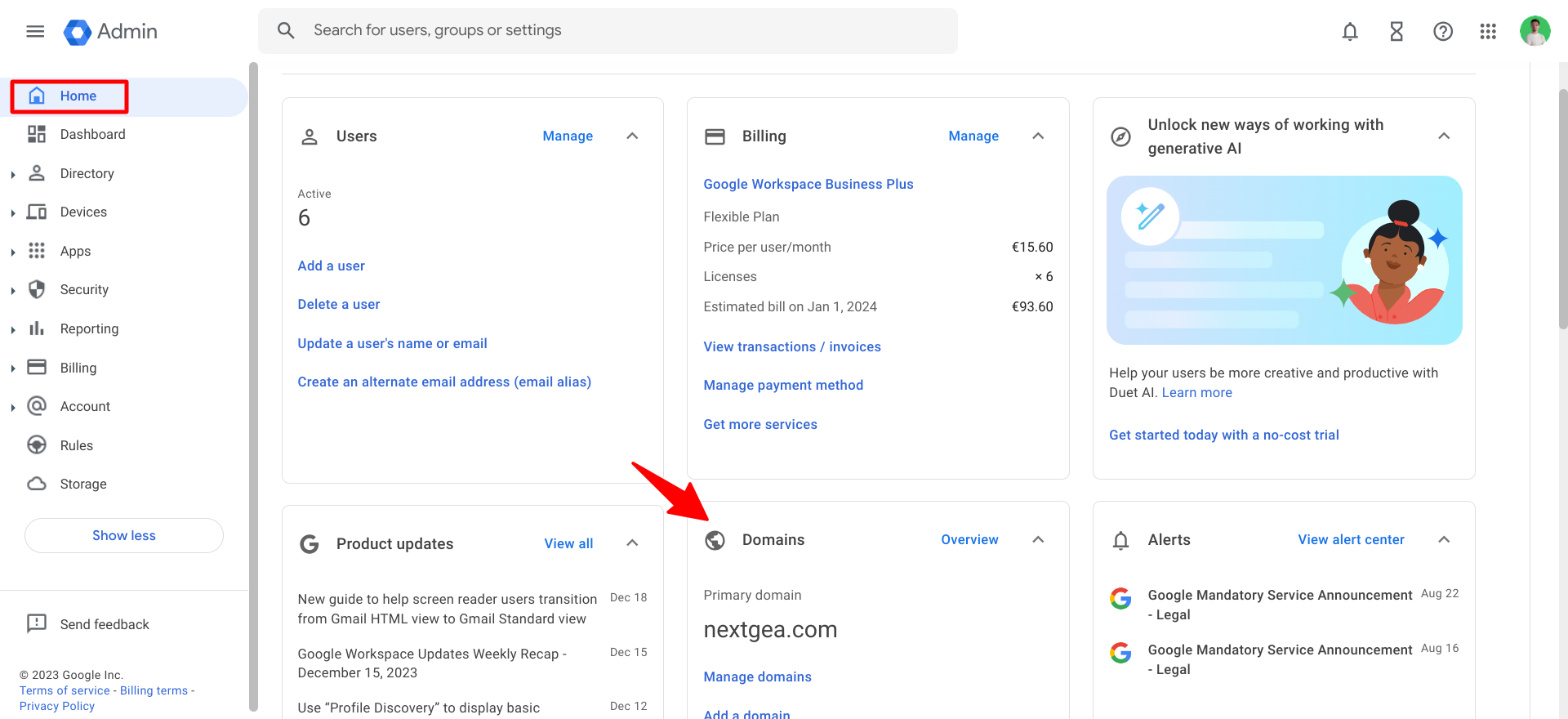Image resolution: width=1568 pixels, height=719 pixels.
Task: Collapse the Alerts card
Action: (x=1444, y=539)
